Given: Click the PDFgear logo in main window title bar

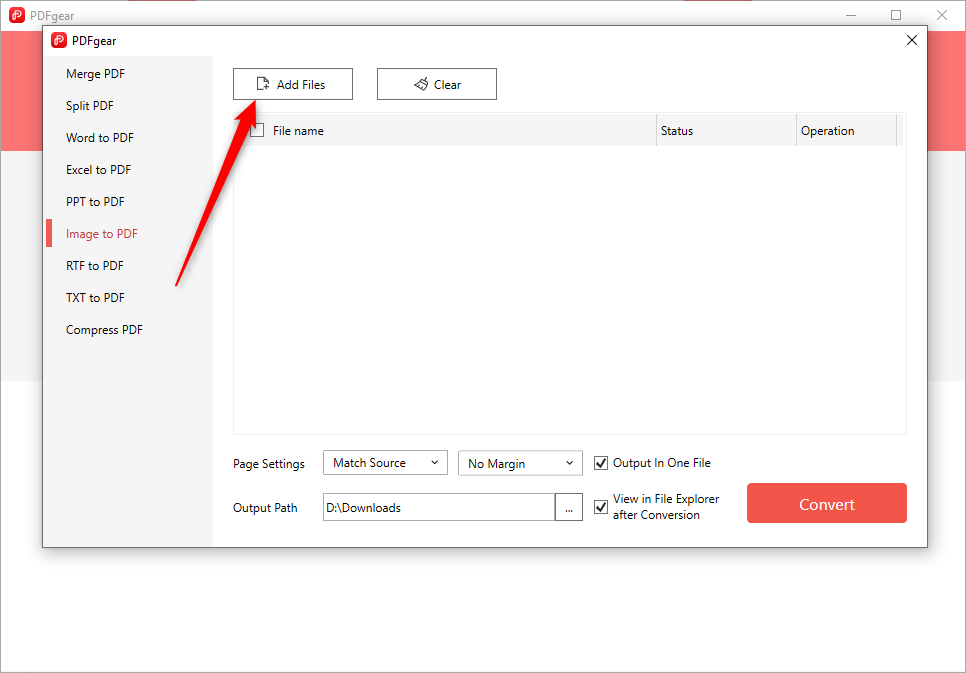Looking at the screenshot, I should coord(17,15).
